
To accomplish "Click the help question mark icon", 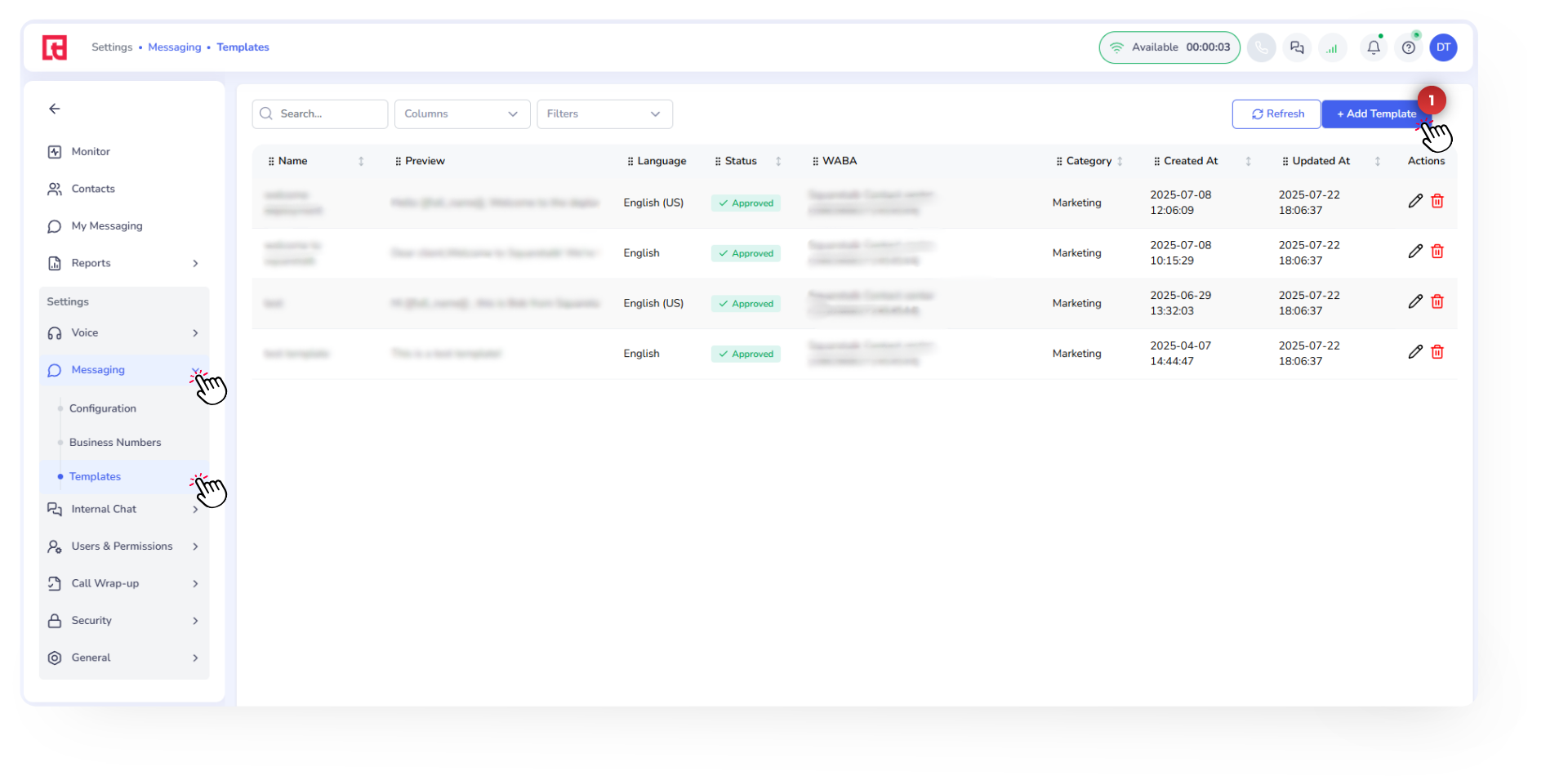I will (x=1409, y=47).
